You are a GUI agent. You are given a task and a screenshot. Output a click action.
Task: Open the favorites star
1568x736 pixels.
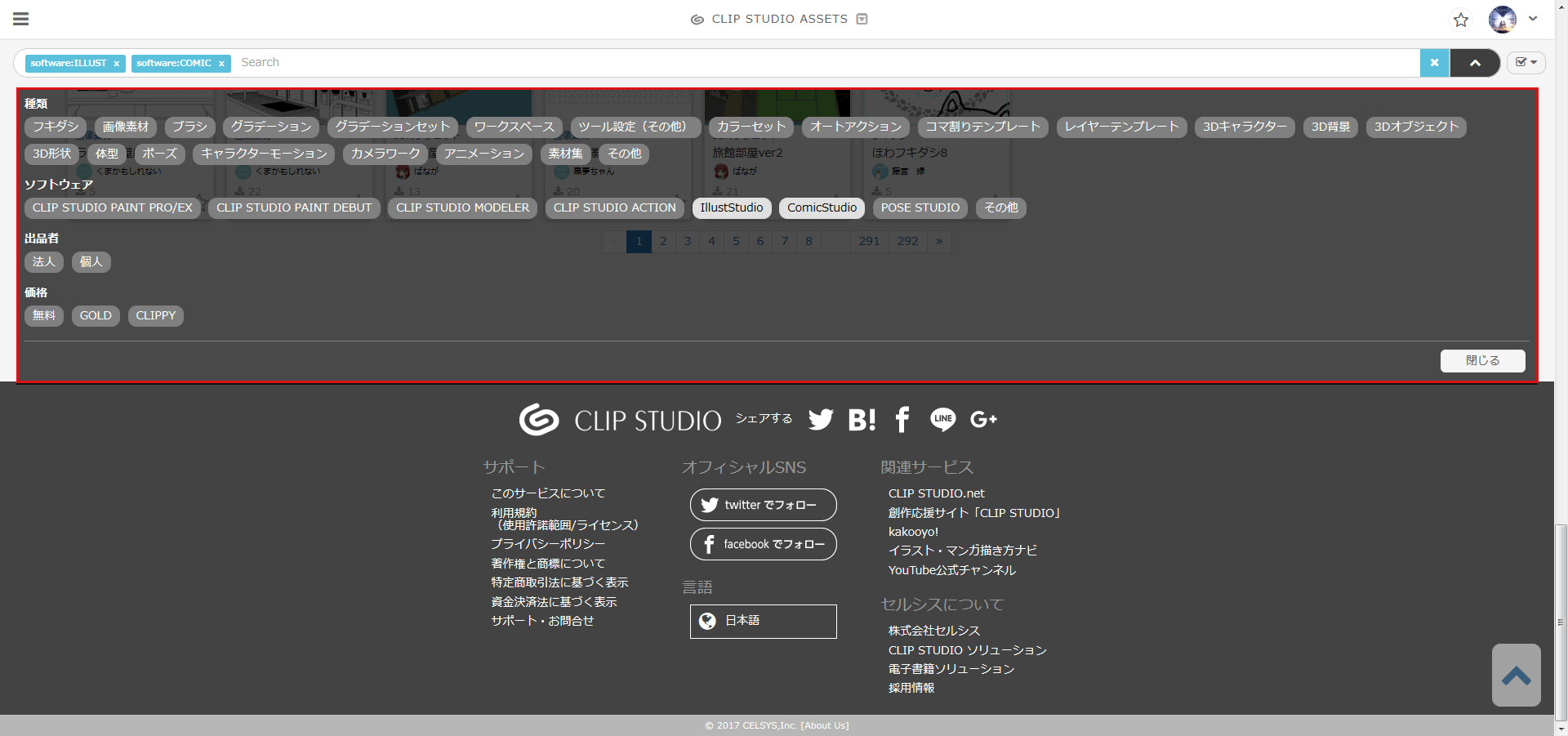click(1461, 20)
